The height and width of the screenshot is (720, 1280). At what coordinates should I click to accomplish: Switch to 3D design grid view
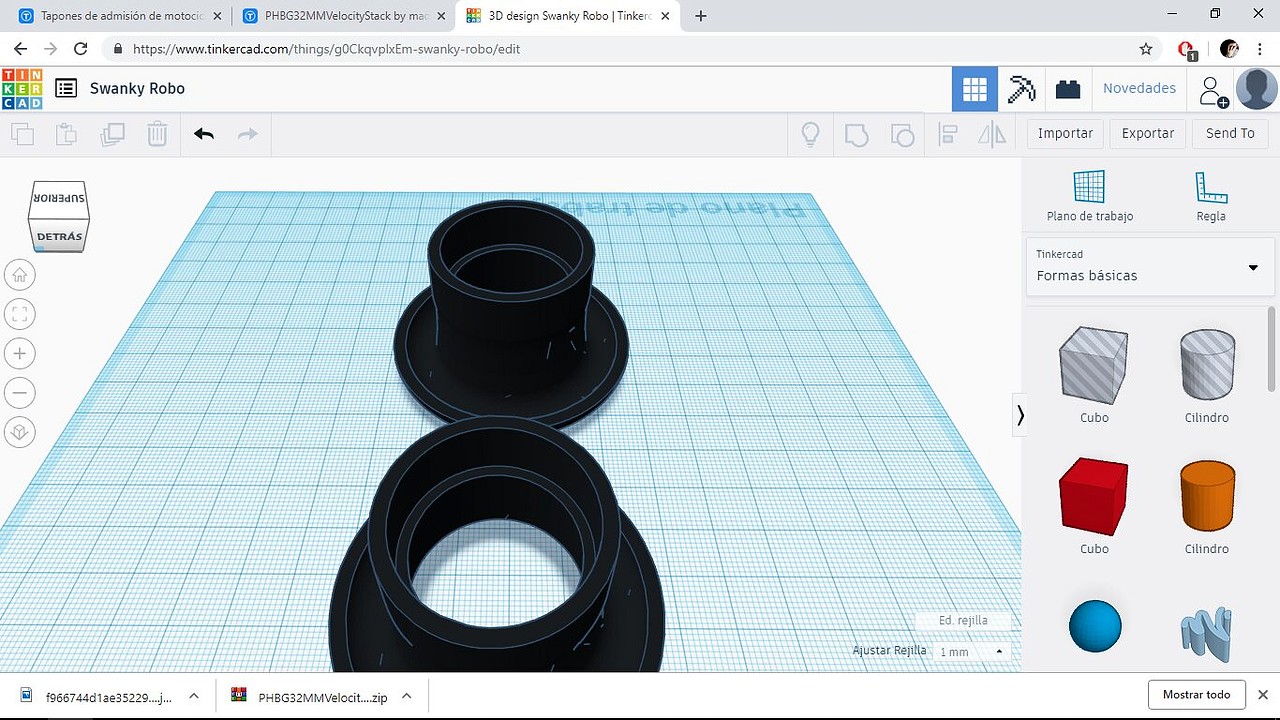pos(975,90)
